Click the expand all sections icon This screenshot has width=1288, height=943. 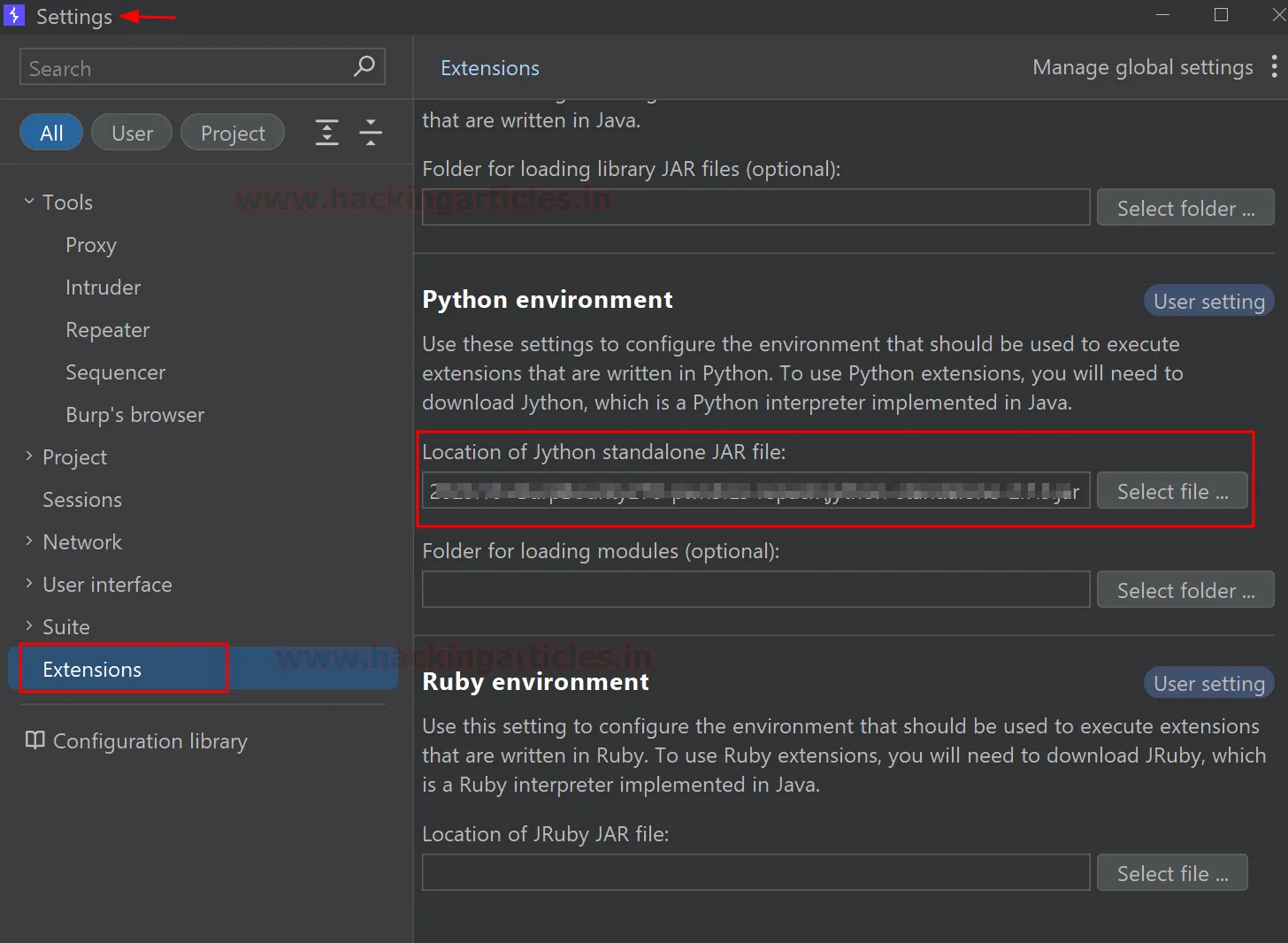point(327,133)
